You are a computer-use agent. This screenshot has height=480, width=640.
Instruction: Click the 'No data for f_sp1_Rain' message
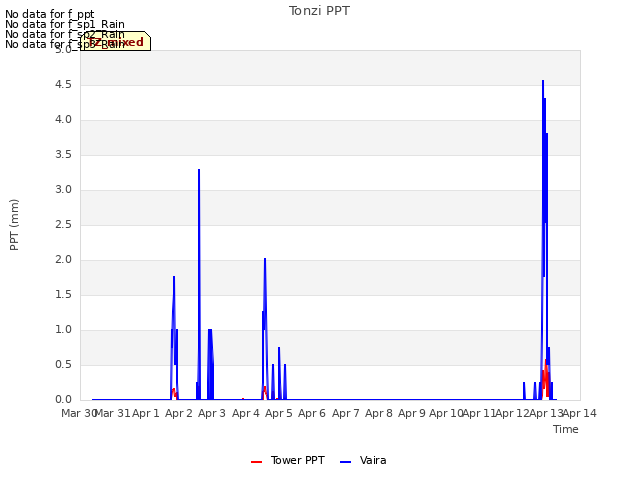(65, 24)
